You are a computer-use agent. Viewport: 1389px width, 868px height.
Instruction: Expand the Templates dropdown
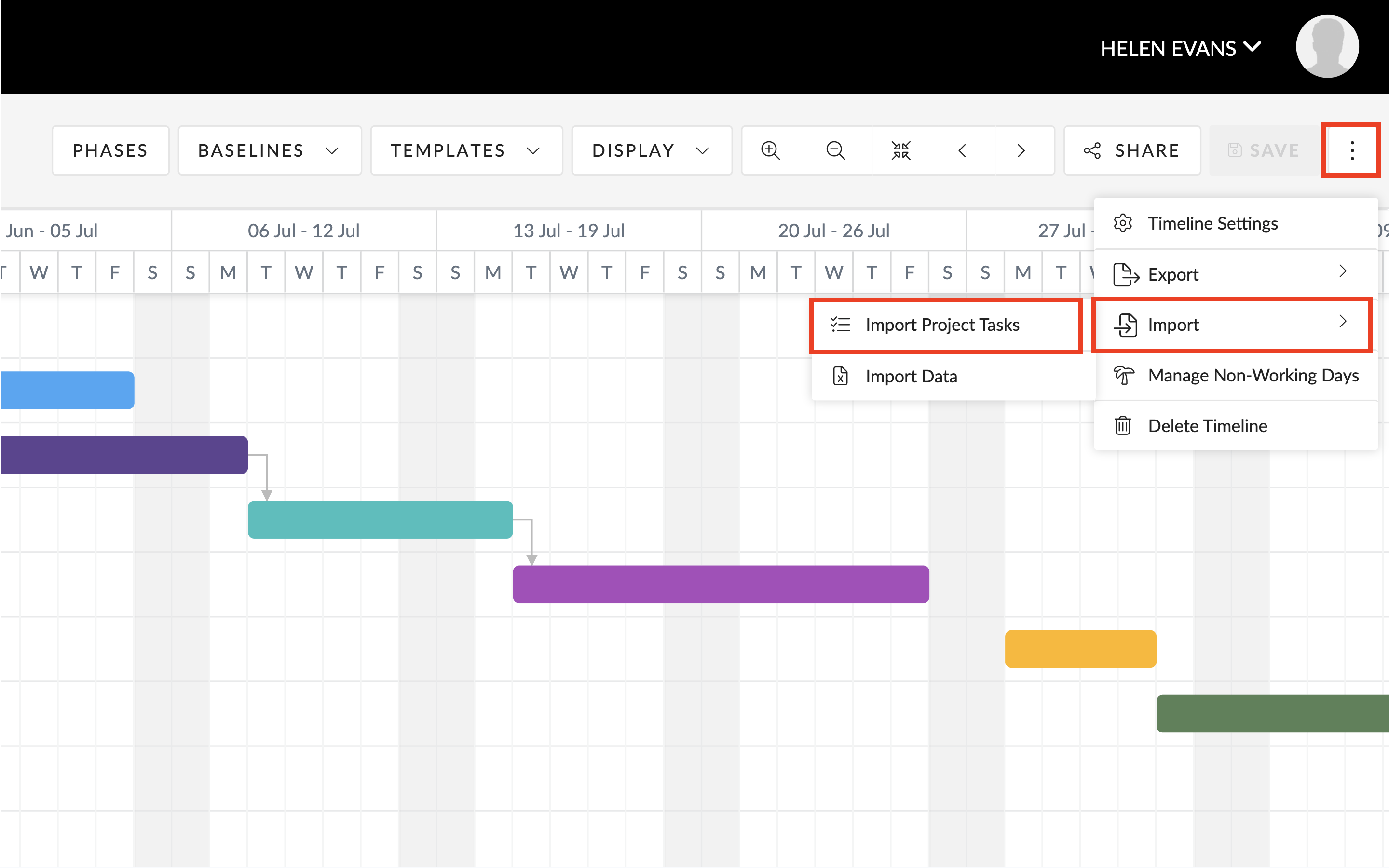466,150
